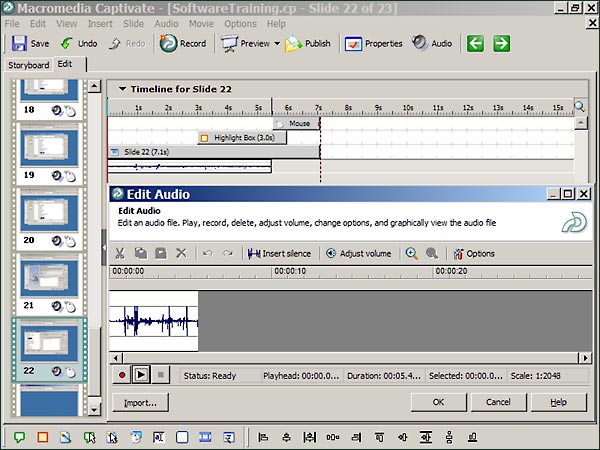600x450 pixels.
Task: Click the Copy icon in Edit Audio
Action: (x=140, y=253)
